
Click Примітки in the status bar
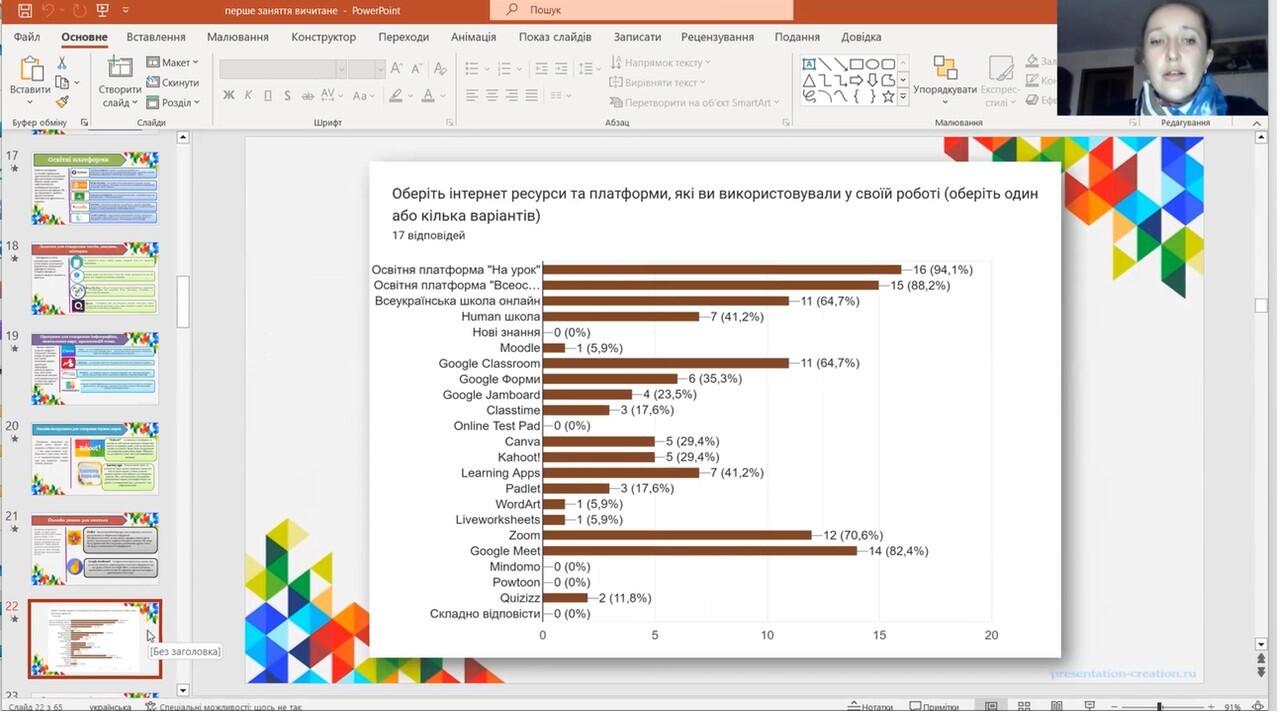click(932, 707)
